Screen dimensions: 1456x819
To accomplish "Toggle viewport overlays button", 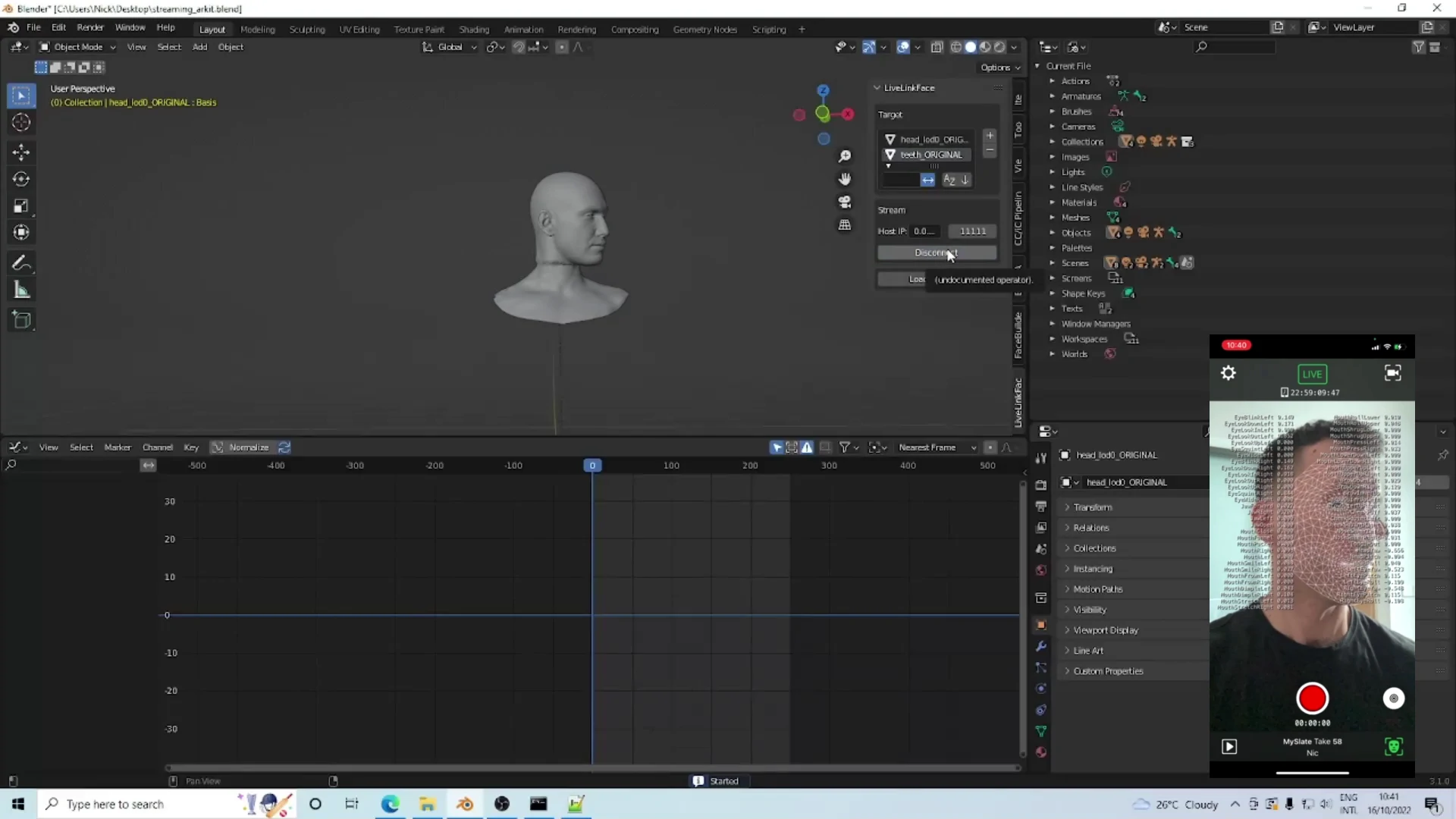I will coord(903,47).
